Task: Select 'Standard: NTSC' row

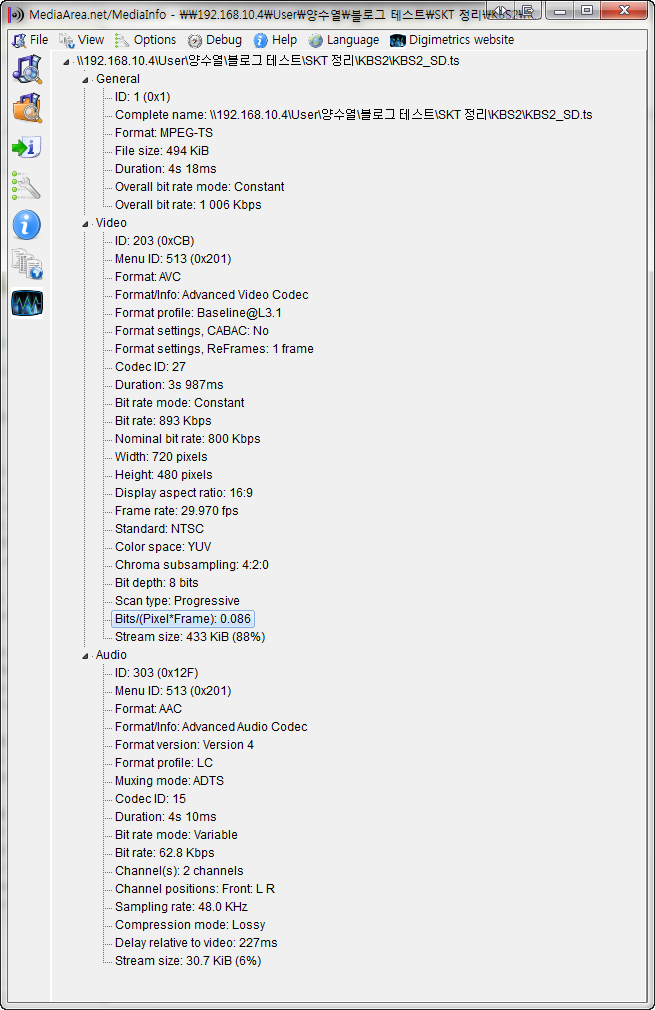Action: [x=159, y=529]
